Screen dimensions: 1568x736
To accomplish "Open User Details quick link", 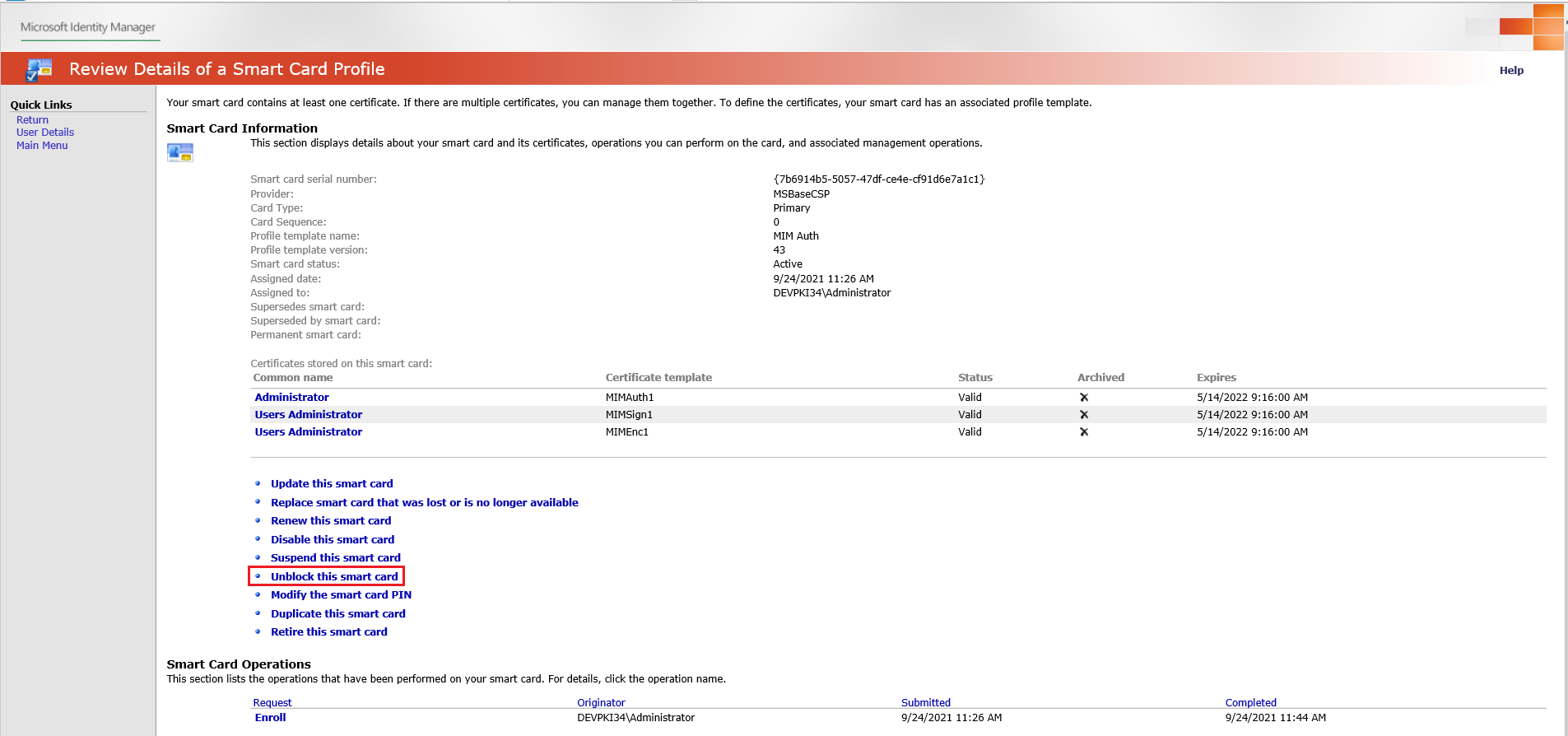I will tap(45, 133).
